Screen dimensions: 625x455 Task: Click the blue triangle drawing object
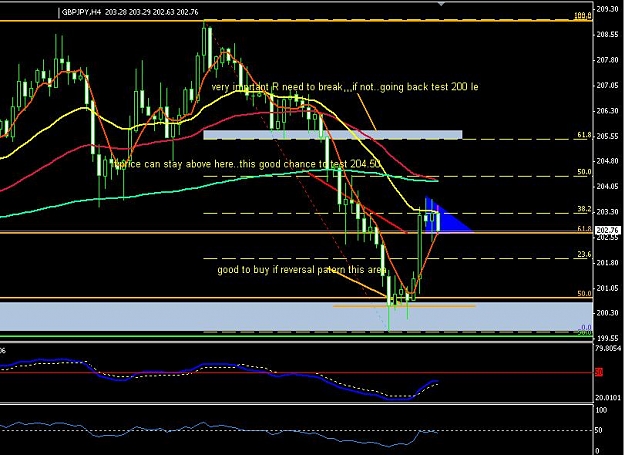(x=446, y=217)
